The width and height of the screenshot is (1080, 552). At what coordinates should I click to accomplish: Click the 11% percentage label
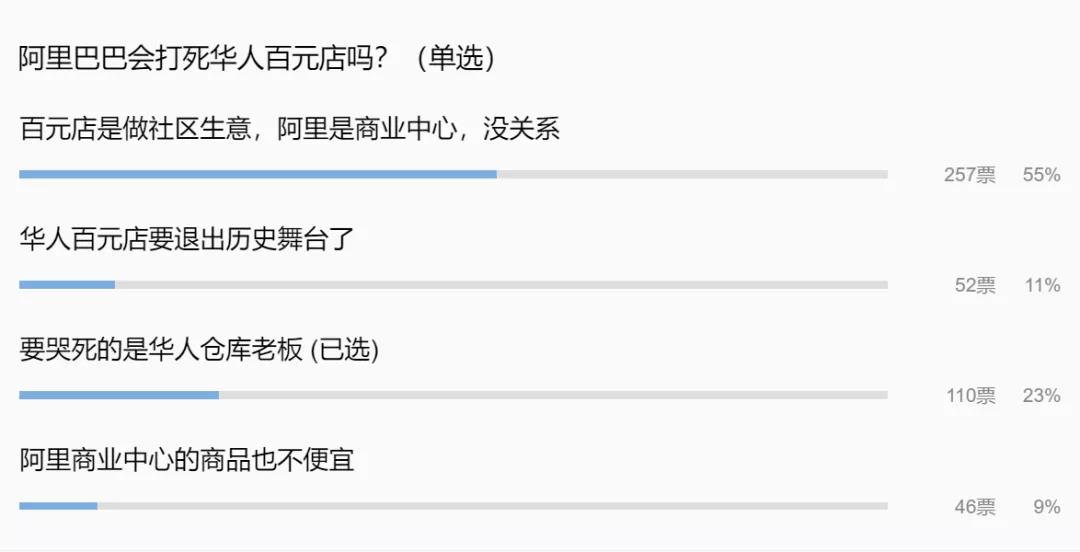[x=1042, y=285]
